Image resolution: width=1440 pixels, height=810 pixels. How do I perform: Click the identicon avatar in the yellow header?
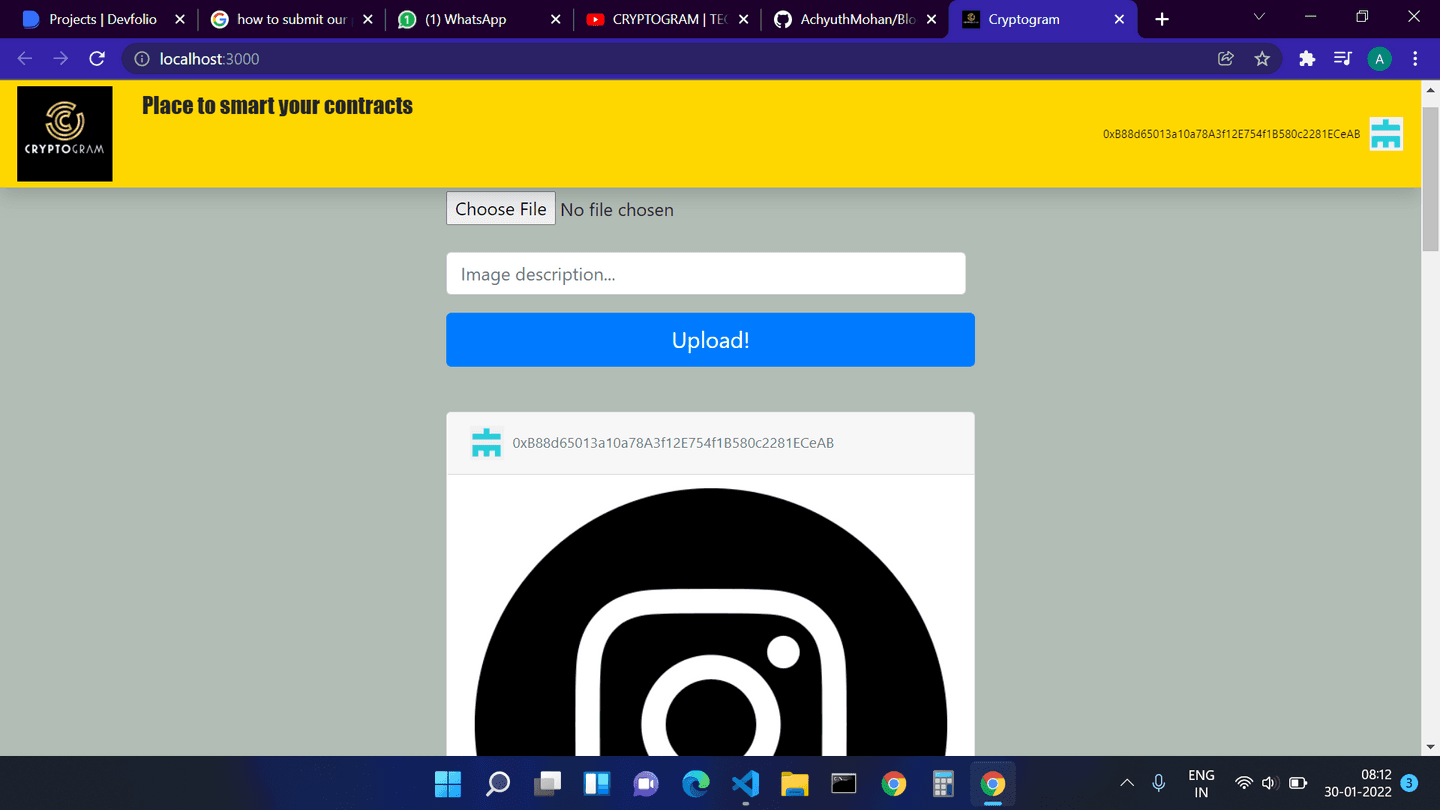pos(1386,134)
